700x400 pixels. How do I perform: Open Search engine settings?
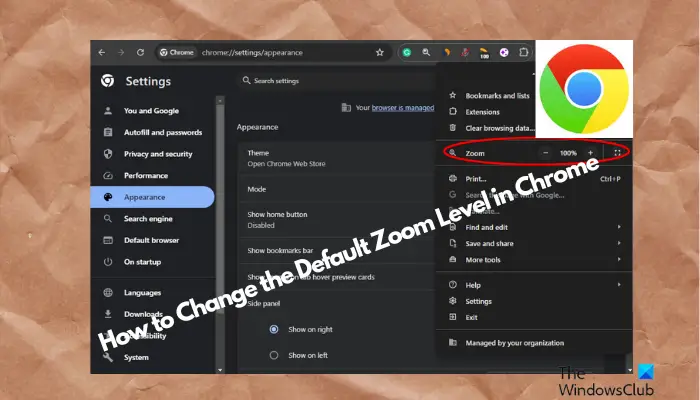[152, 219]
